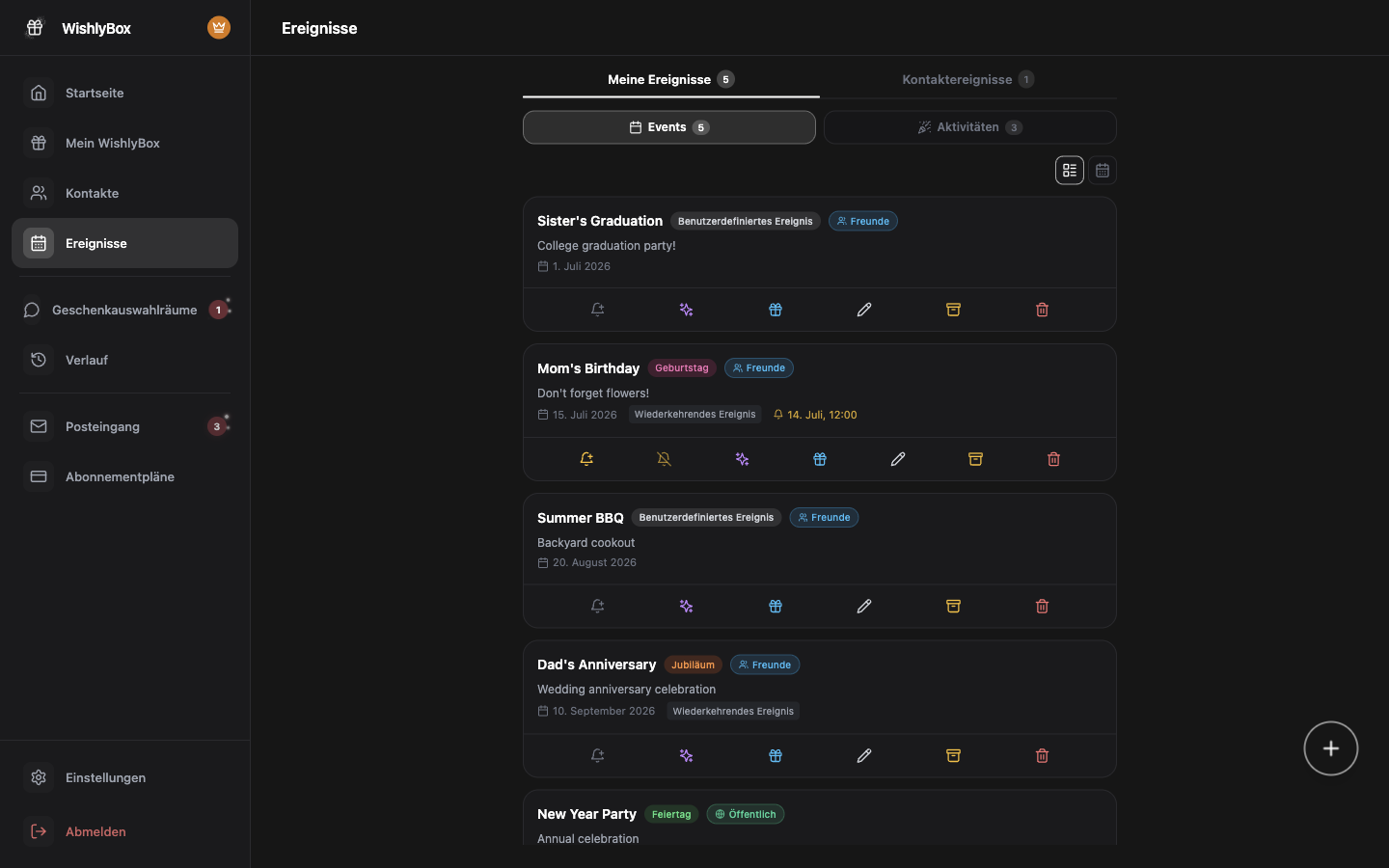Click sparkle AI icon for Summer BBQ
This screenshot has width=1389, height=868.
coord(687,607)
